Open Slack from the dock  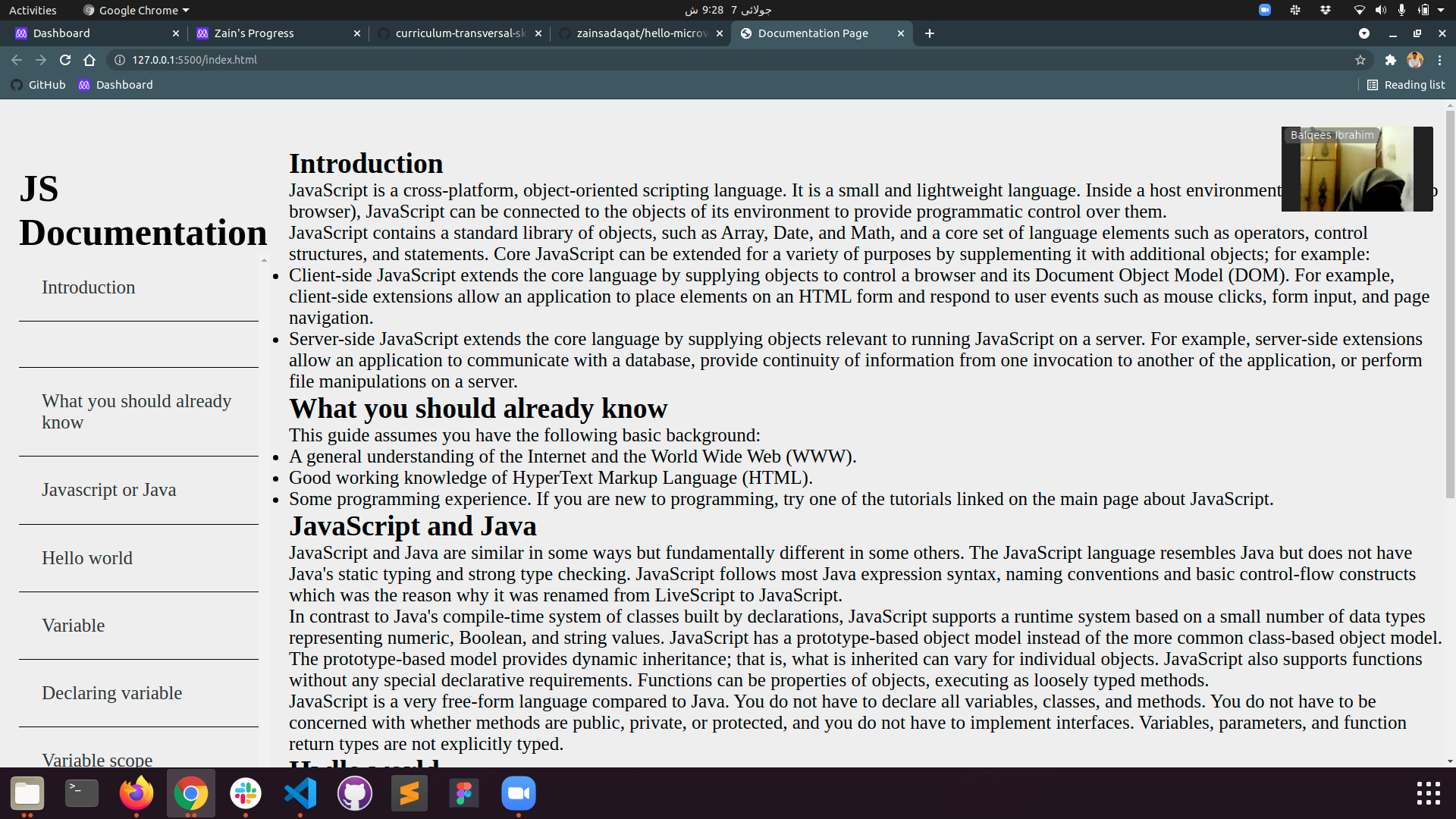coord(246,794)
